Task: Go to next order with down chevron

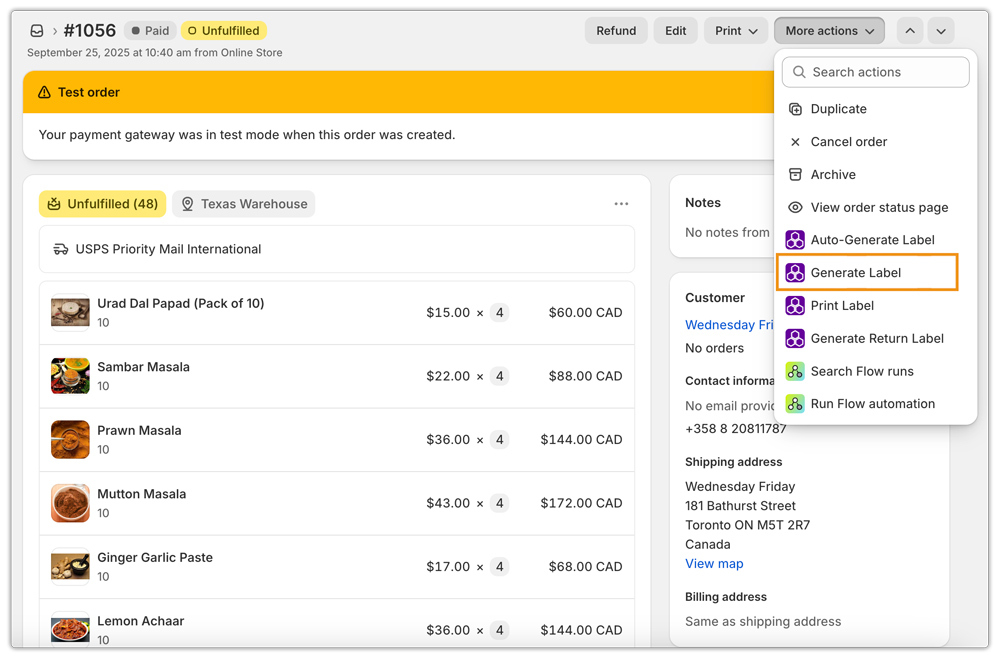Action: [941, 31]
